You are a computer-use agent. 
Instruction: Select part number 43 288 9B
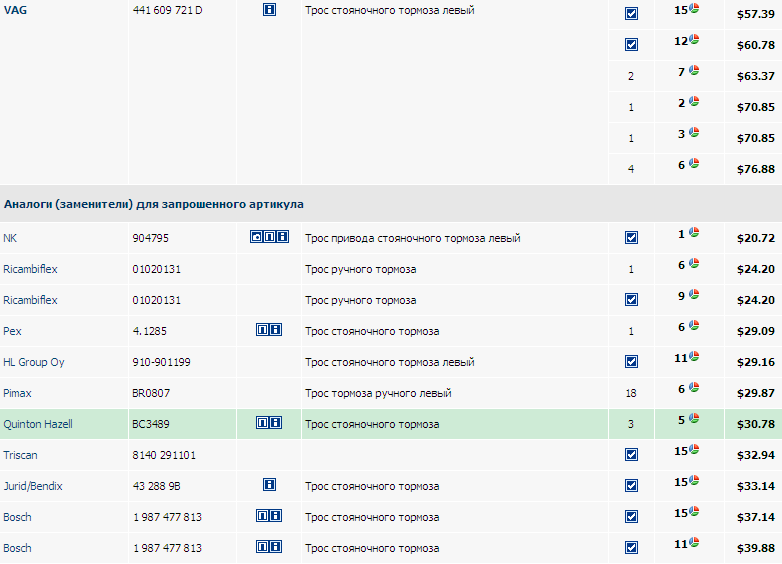coord(157,486)
